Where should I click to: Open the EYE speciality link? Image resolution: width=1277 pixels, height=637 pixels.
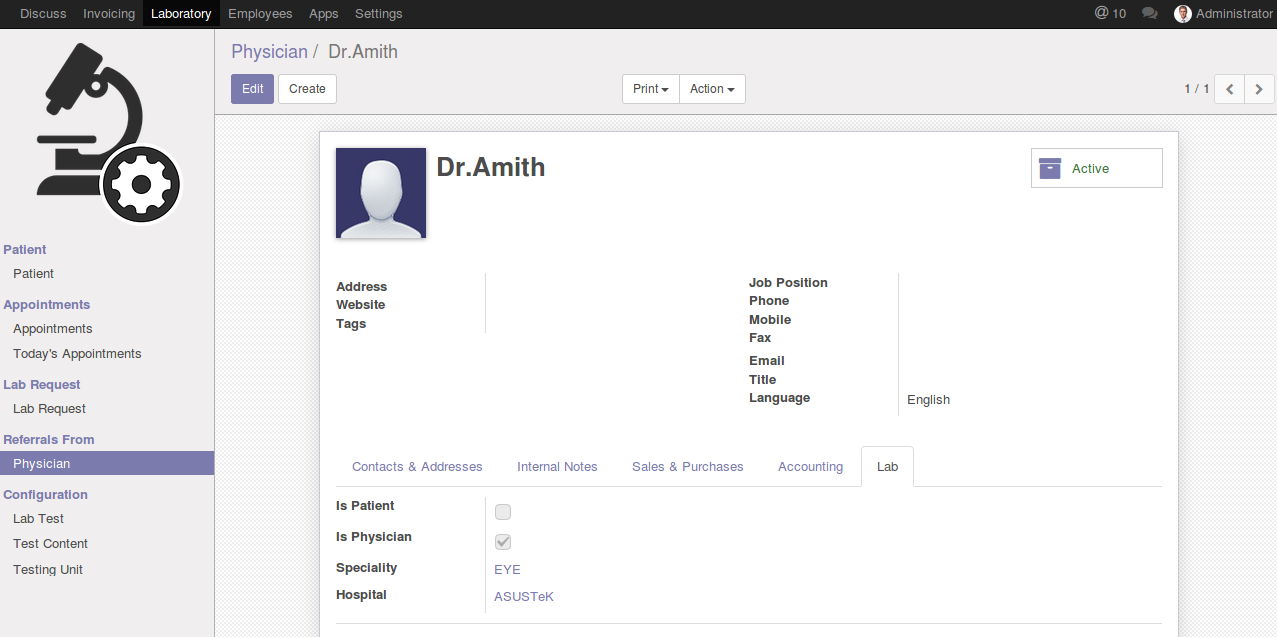point(507,570)
